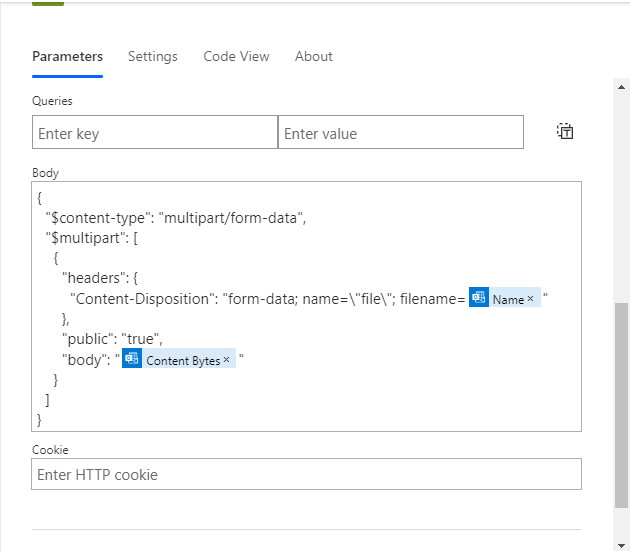Remove the Content Bytes token
Viewport: 630px width, 551px height.
[227, 360]
